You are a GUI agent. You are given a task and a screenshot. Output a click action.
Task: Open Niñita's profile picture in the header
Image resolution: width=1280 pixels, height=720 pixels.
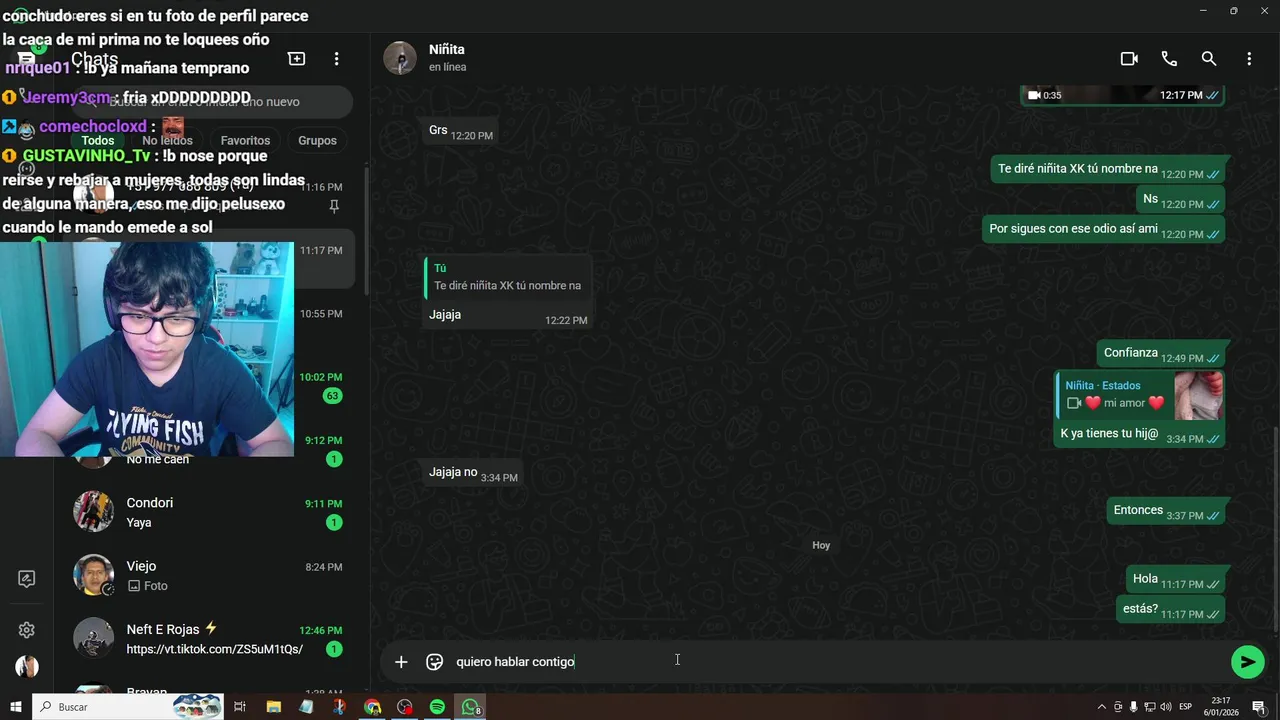click(400, 58)
